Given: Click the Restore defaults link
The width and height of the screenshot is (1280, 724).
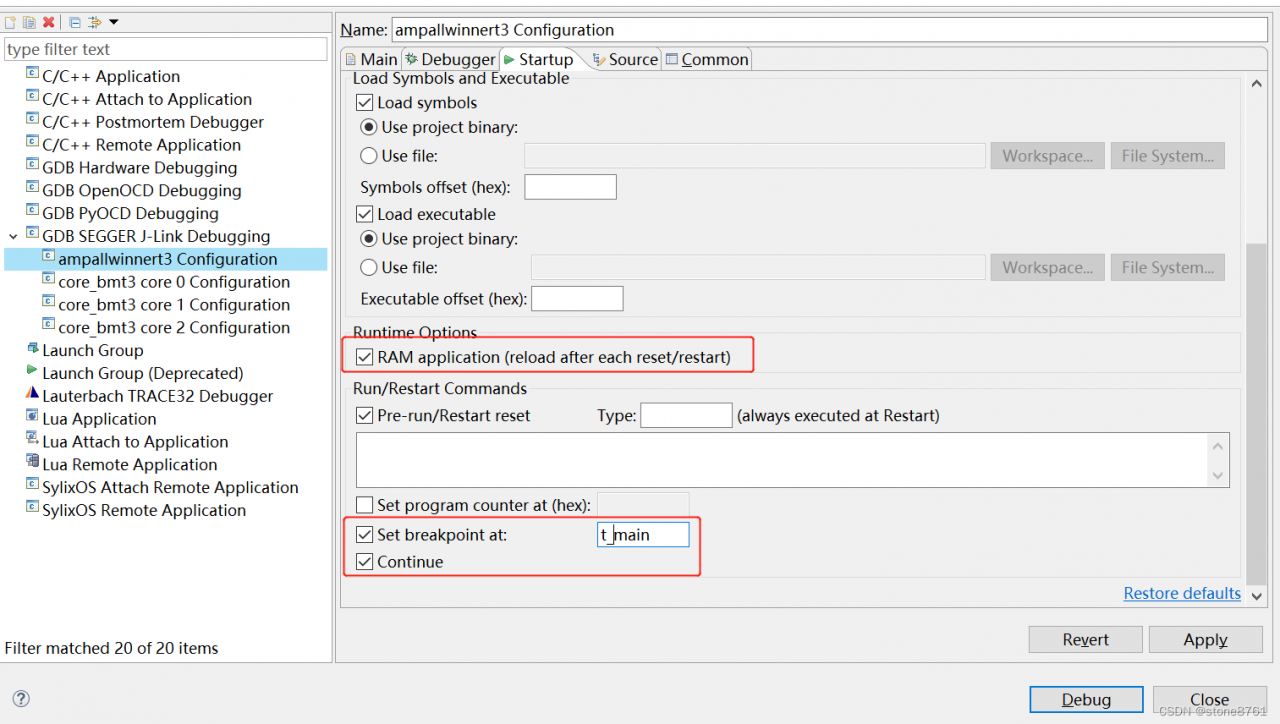Looking at the screenshot, I should [x=1182, y=594].
